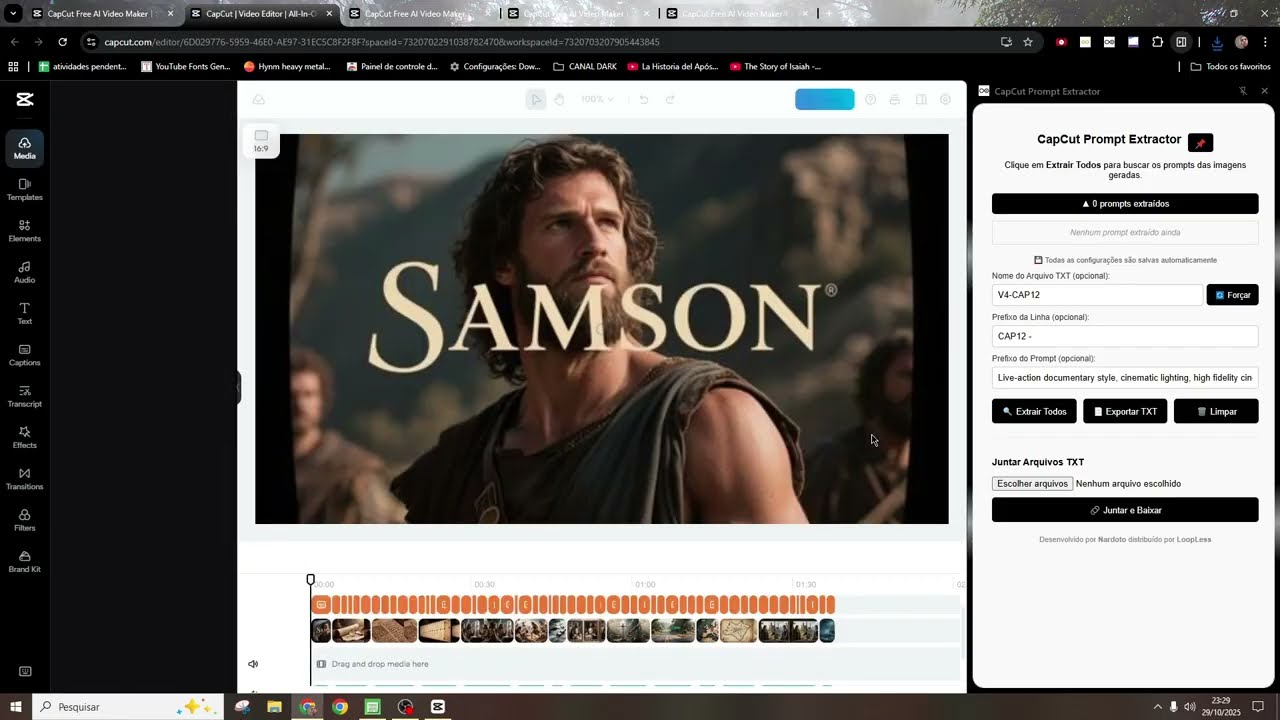Viewport: 1280px width, 720px height.
Task: Click the browser address bar
Action: pyautogui.click(x=540, y=42)
